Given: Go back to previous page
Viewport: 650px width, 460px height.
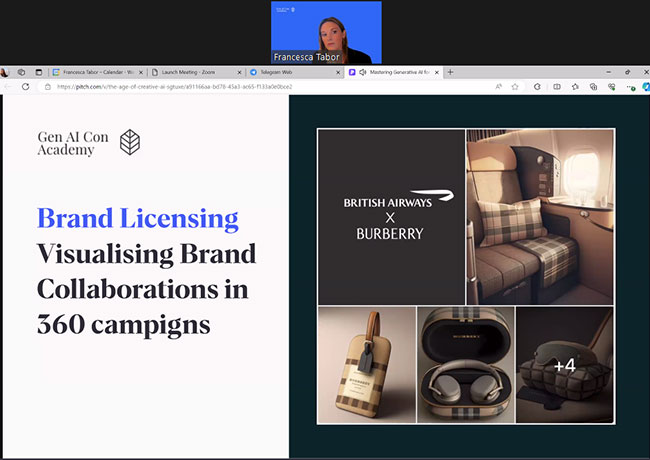Looking at the screenshot, I should (x=7, y=87).
